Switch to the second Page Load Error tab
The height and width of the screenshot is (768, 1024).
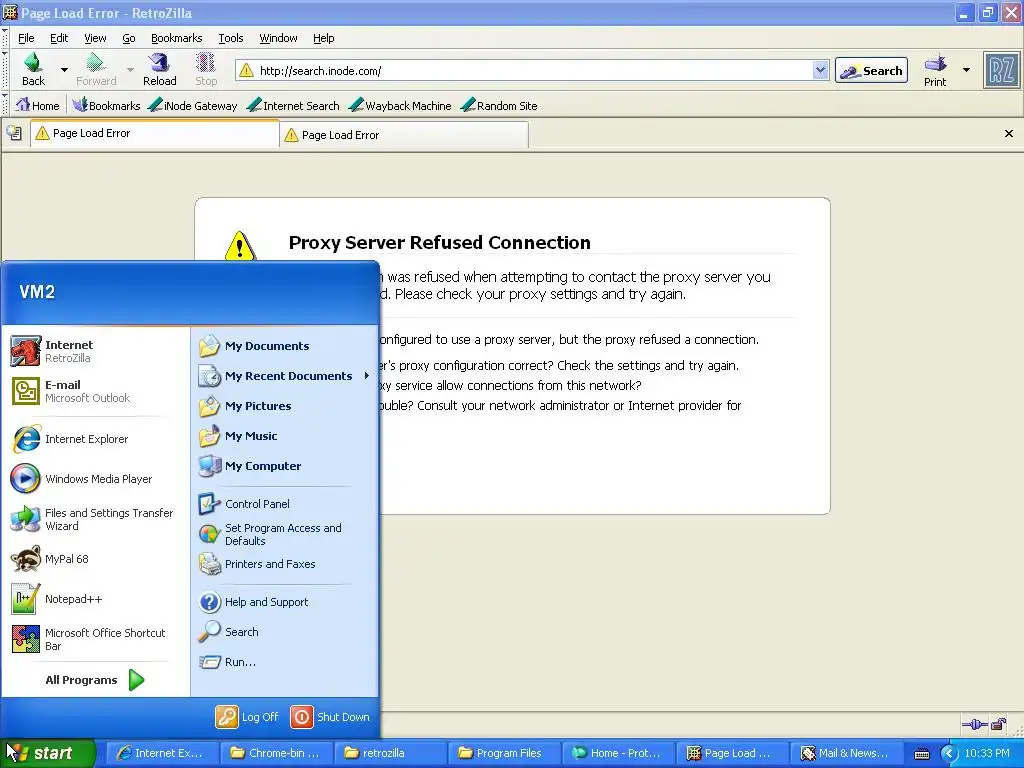click(x=404, y=135)
